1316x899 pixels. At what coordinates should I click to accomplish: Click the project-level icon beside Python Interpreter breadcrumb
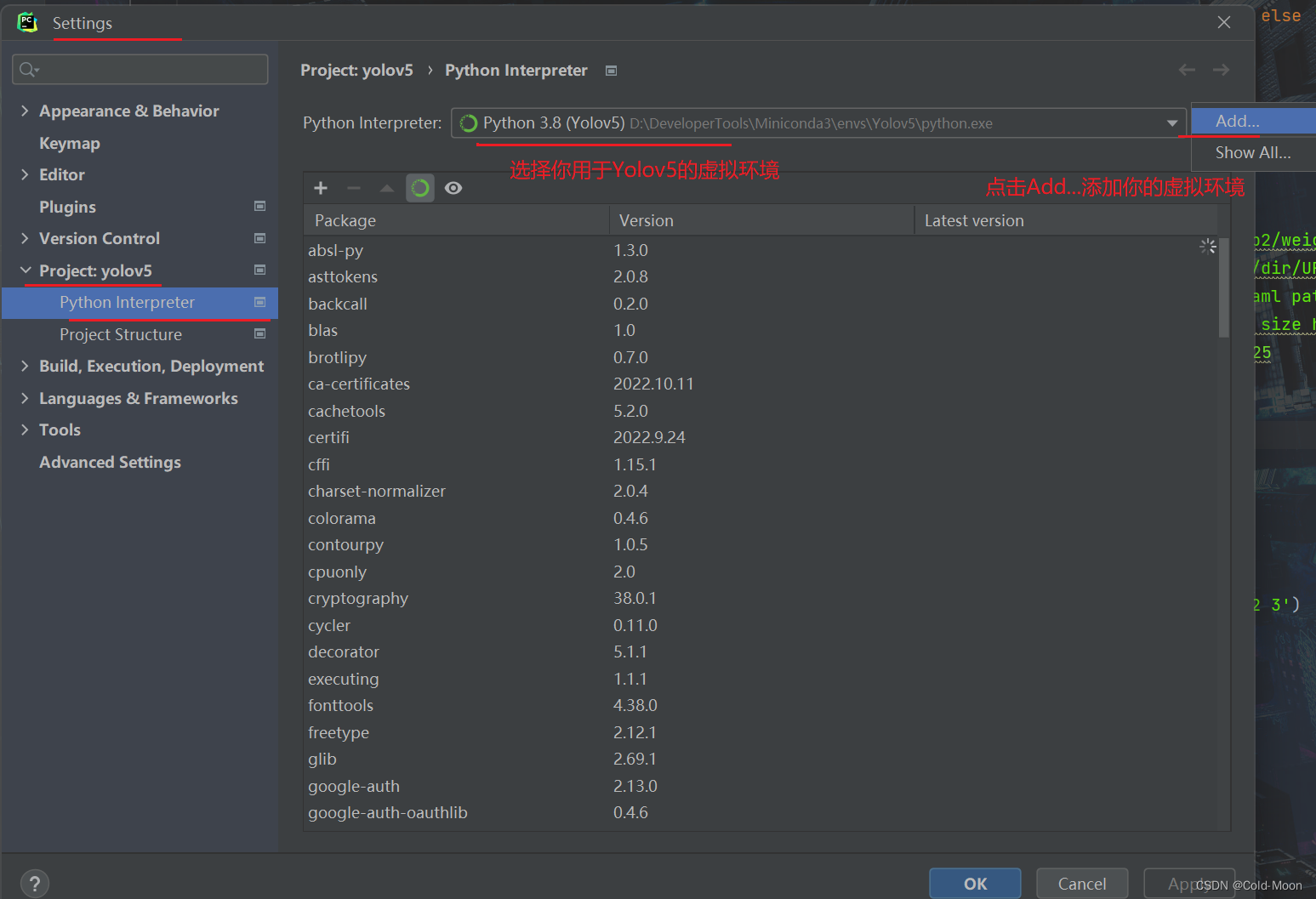pos(611,71)
